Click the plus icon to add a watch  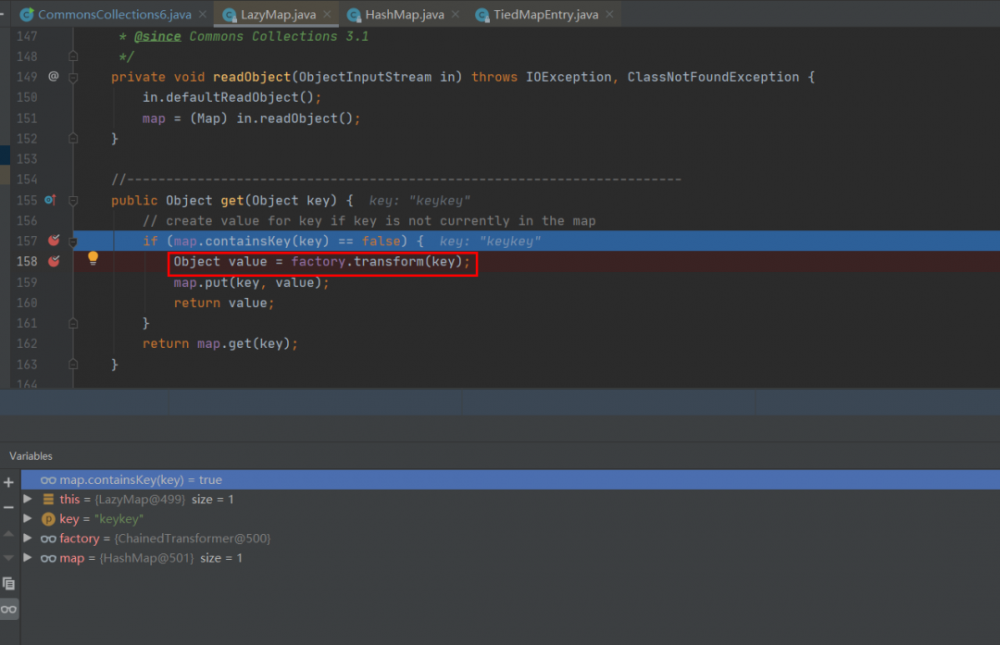click(x=8, y=481)
